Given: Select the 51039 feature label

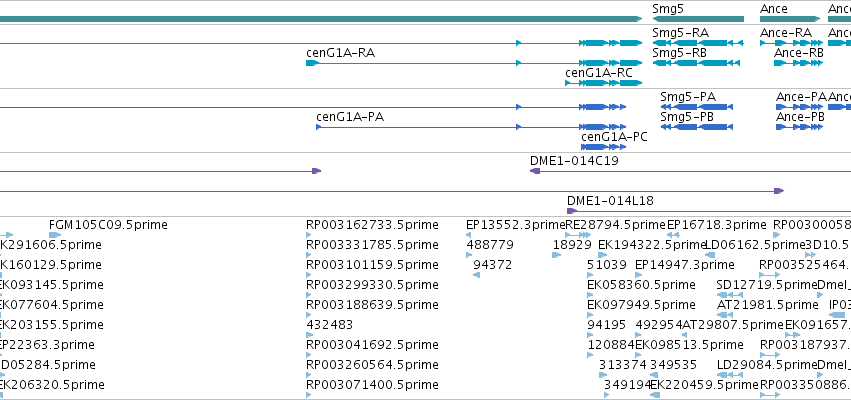Looking at the screenshot, I should (607, 265).
